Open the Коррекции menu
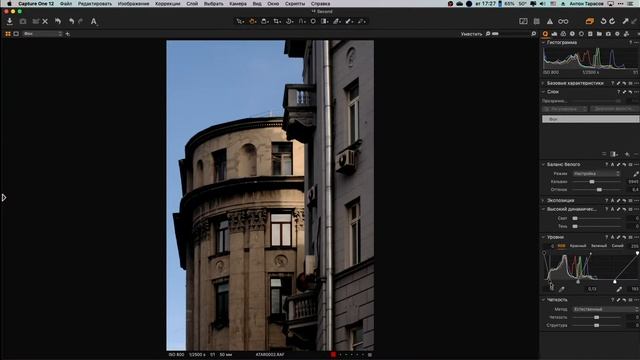 [x=167, y=4]
